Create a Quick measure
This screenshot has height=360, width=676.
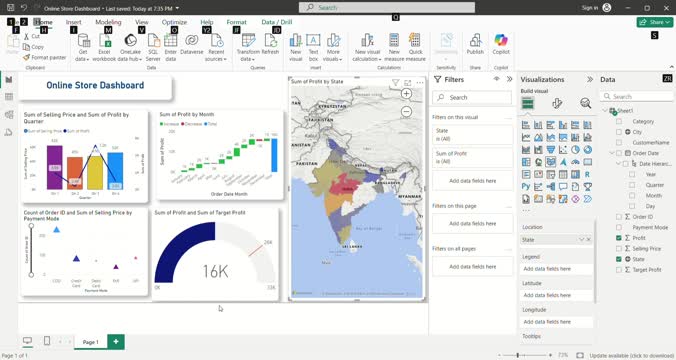415,47
